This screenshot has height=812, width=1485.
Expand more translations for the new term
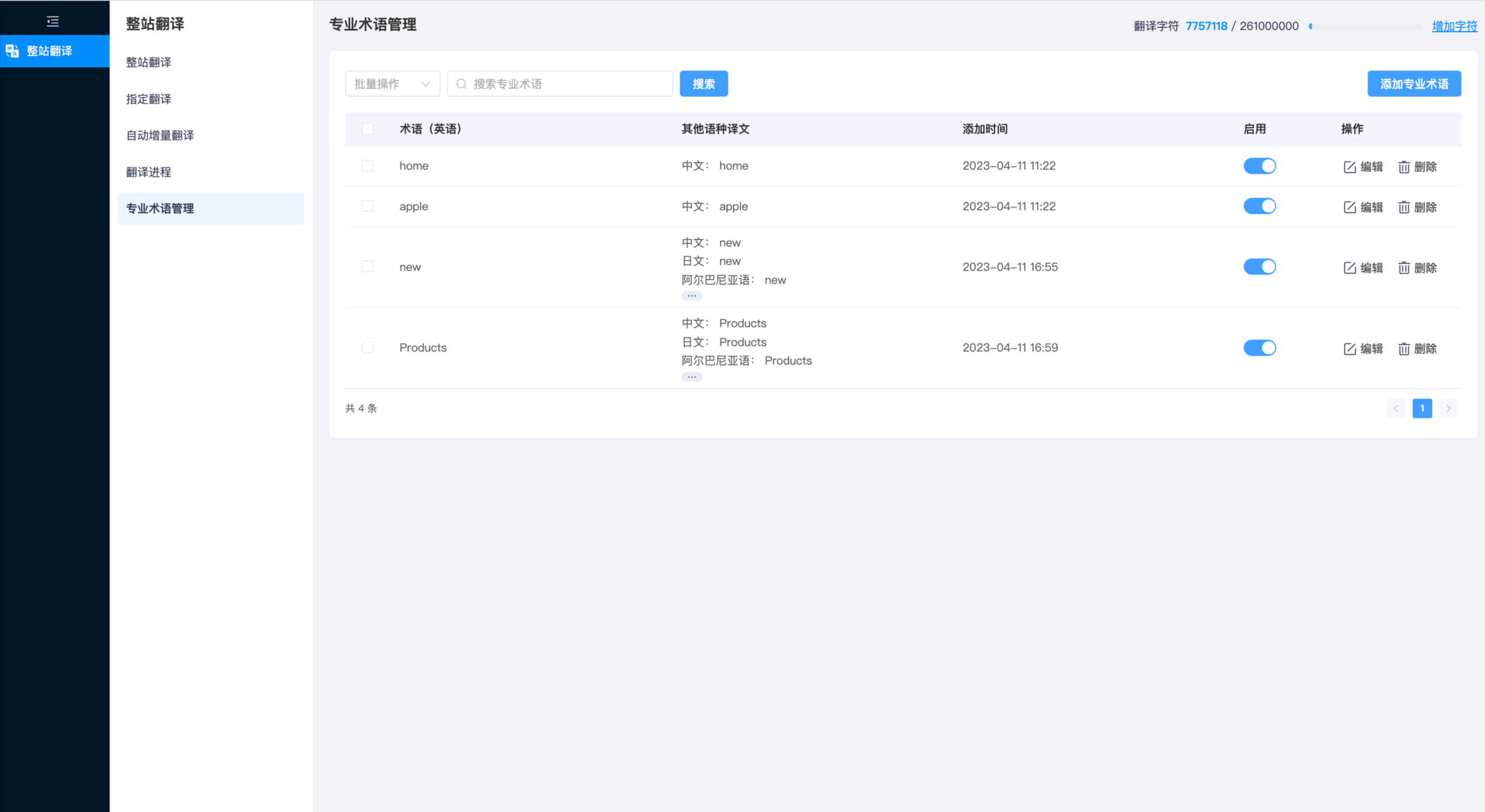click(x=691, y=296)
